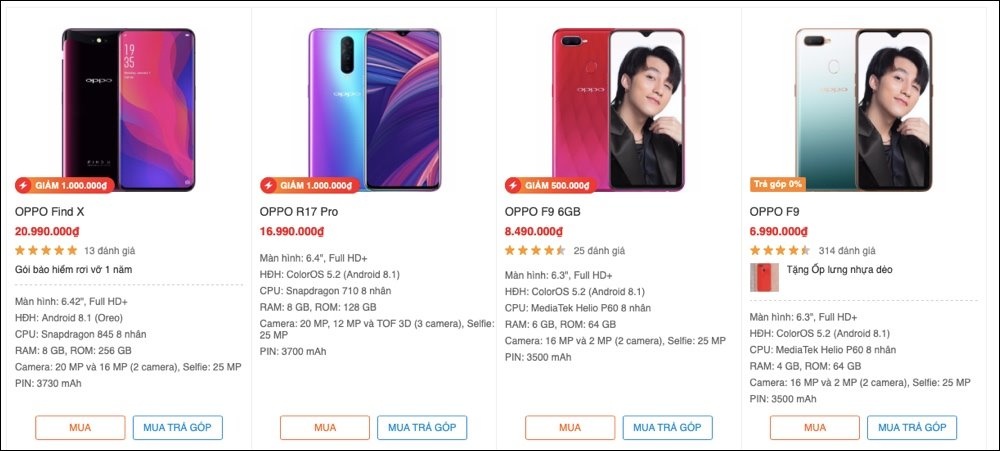Click MUA TRẢ GÓP for OPPO F9
Screen dimensions: 1000x451
point(912,427)
